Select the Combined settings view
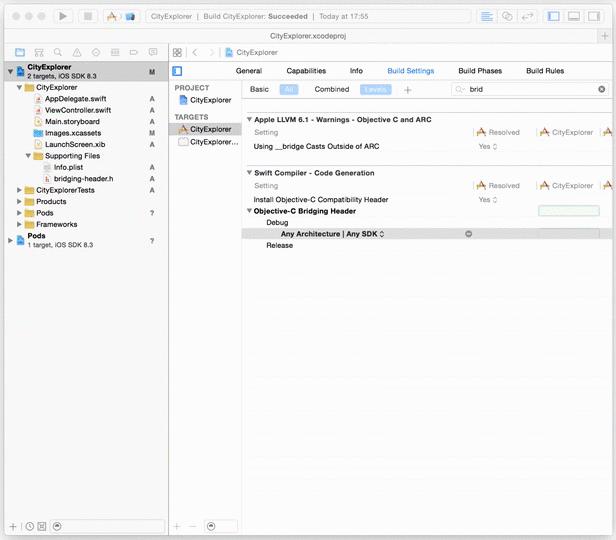The height and width of the screenshot is (540, 616). tap(332, 90)
